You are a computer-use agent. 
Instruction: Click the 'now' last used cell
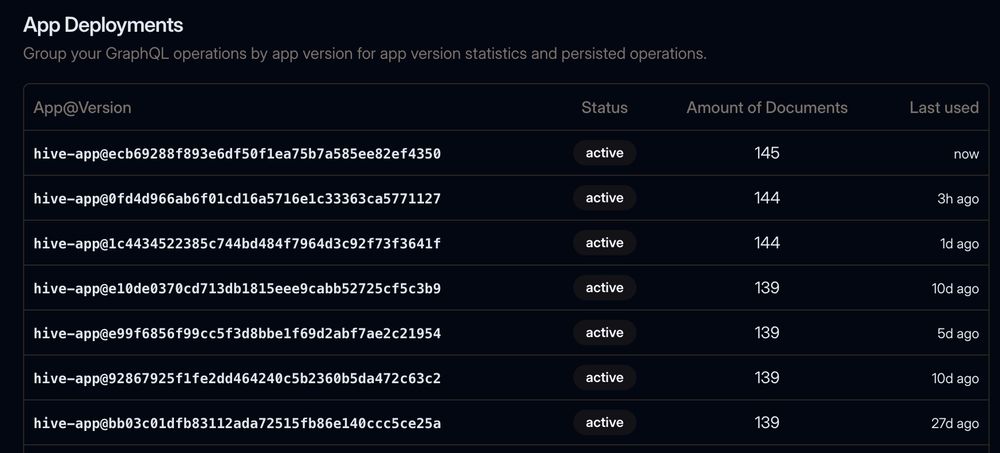[x=966, y=154]
